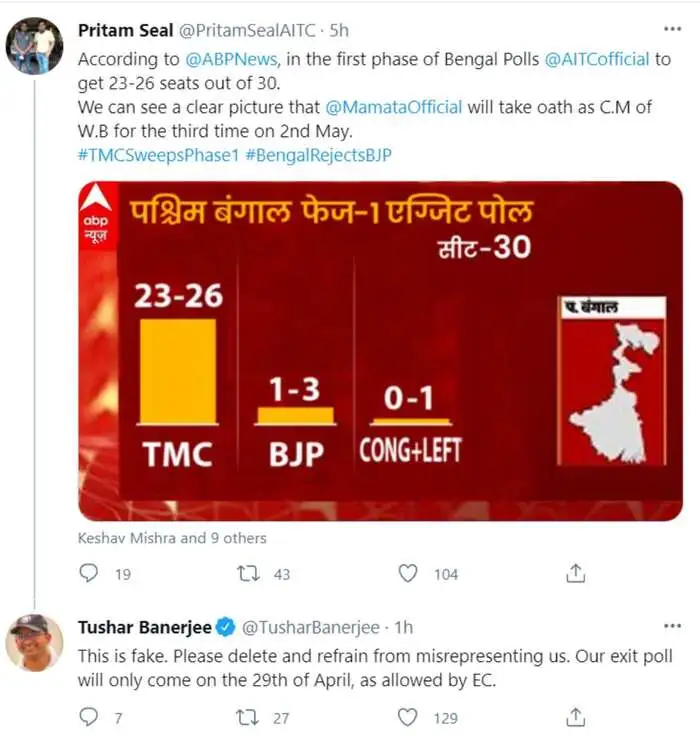Enlarge the ABP exit poll image
700x739 pixels.
(x=380, y=350)
